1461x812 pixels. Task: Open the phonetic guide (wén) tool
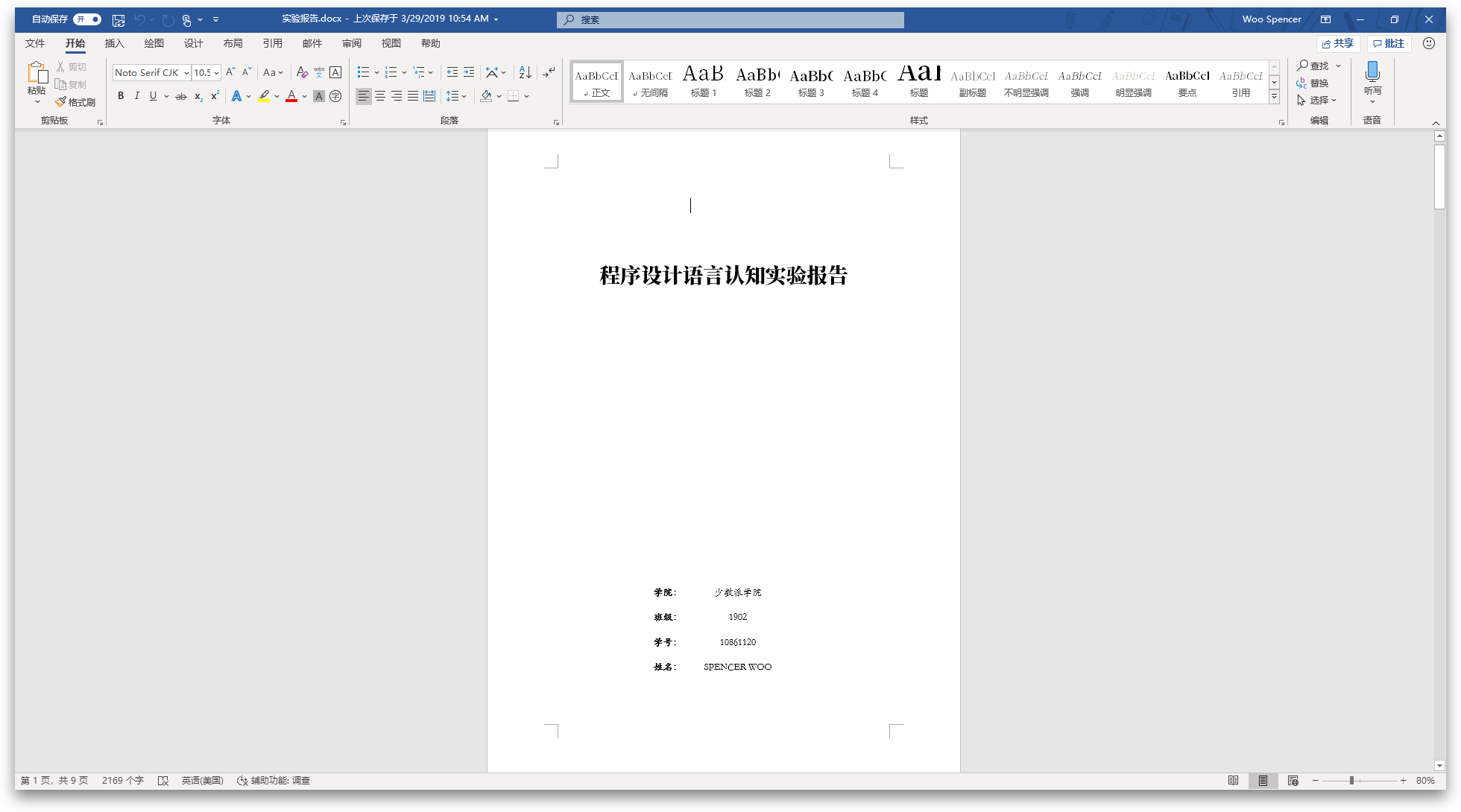pos(319,72)
